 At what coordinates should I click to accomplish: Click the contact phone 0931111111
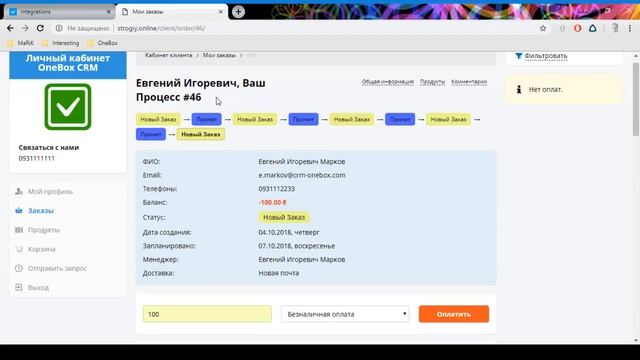tap(36, 158)
